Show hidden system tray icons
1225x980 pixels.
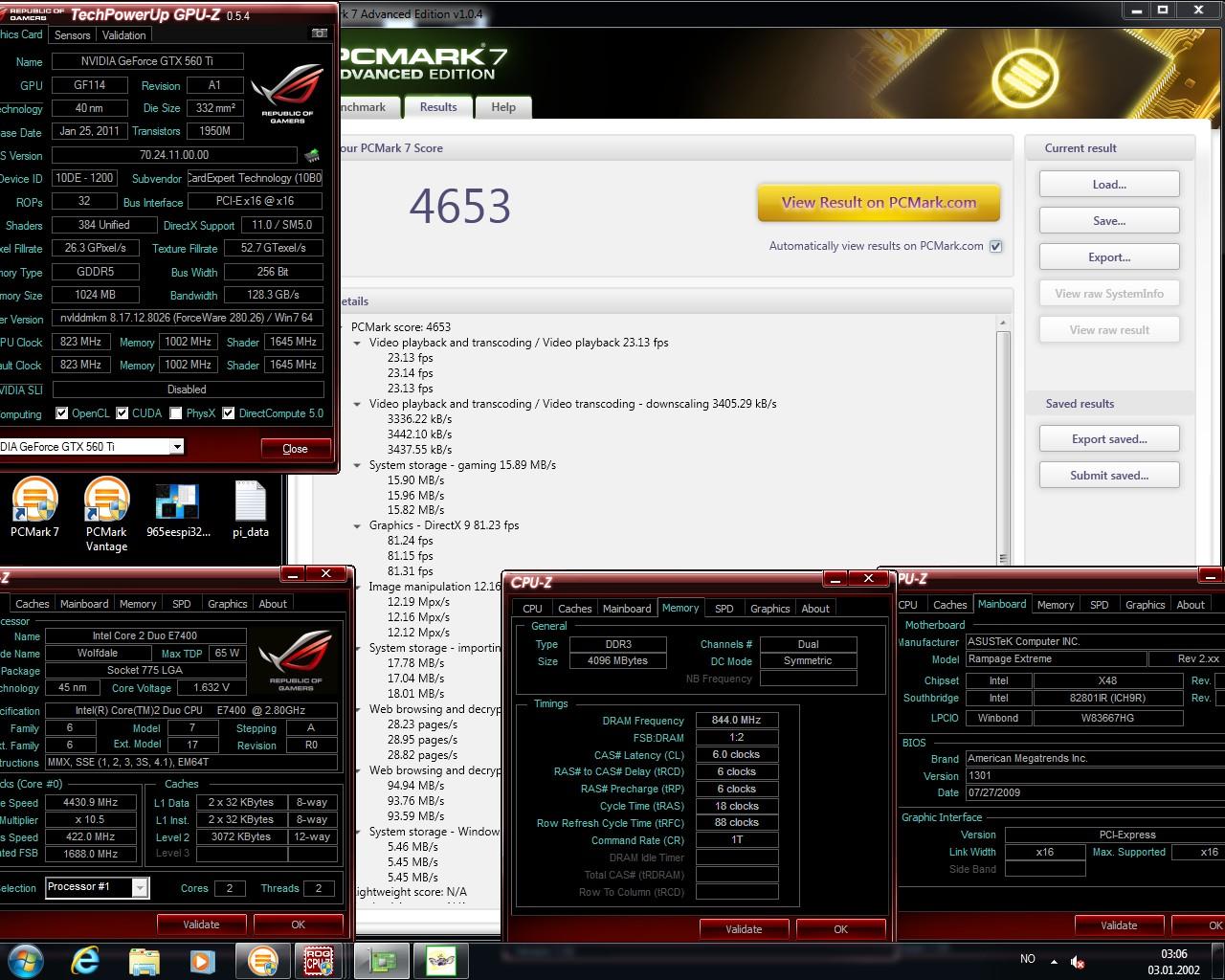coord(1054,961)
